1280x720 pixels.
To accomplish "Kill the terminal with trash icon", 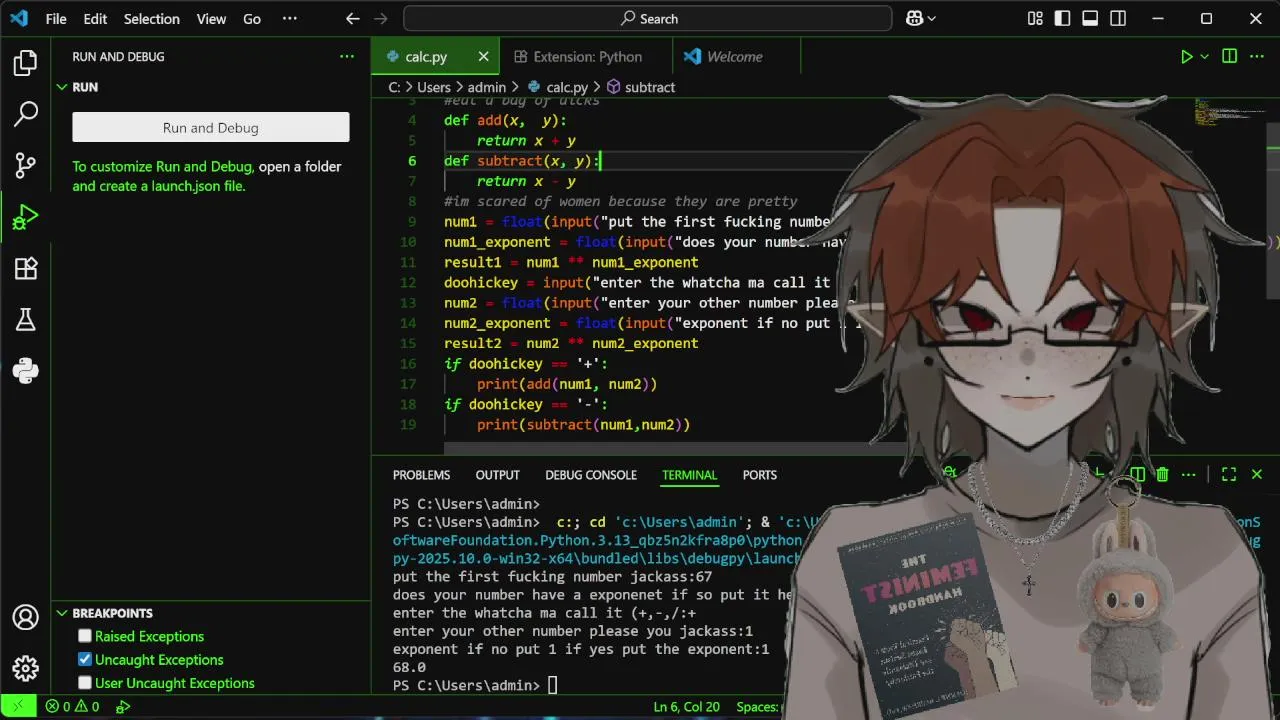I will click(x=1162, y=475).
